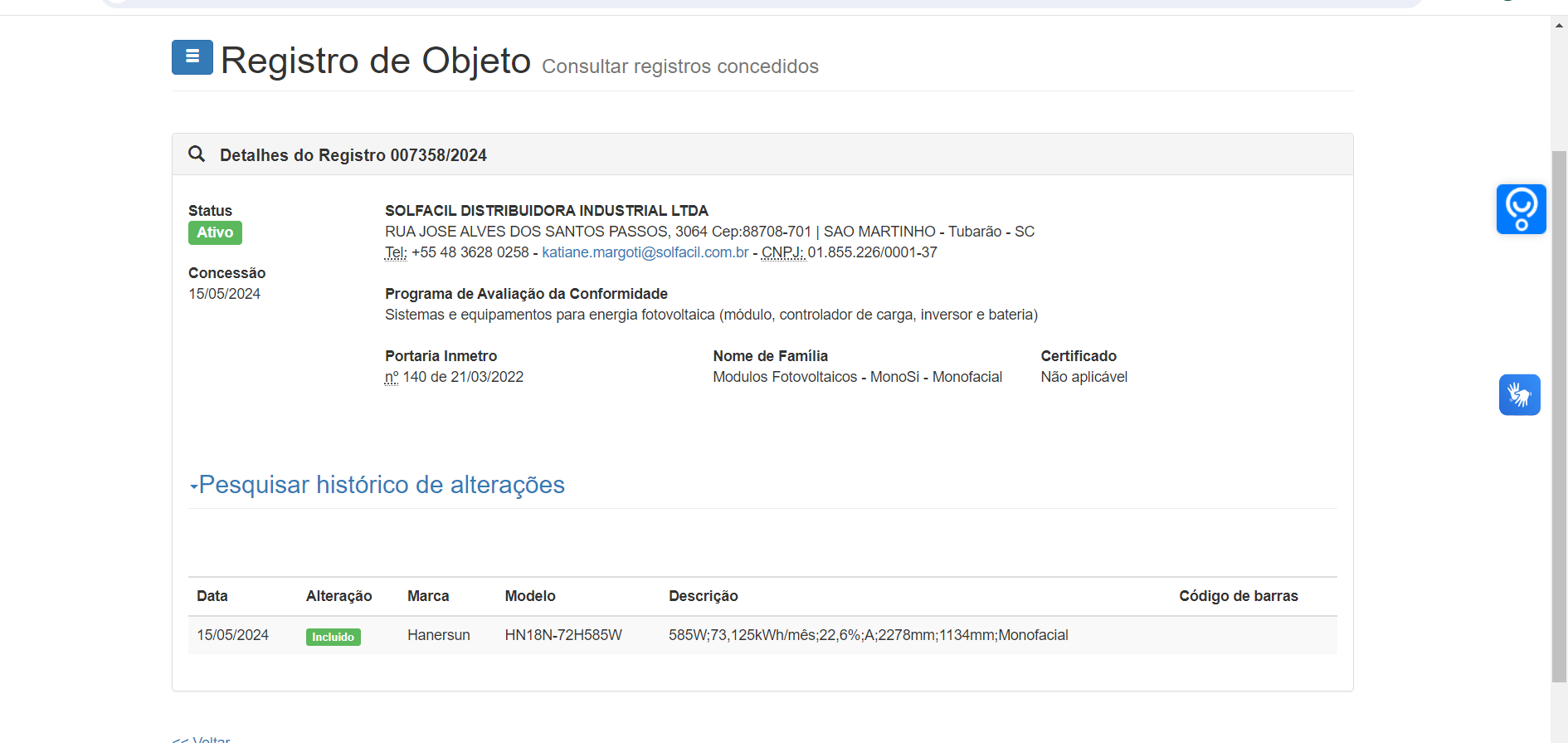Click the green Incluído label in table
The image size is (1568, 743).
click(x=333, y=637)
